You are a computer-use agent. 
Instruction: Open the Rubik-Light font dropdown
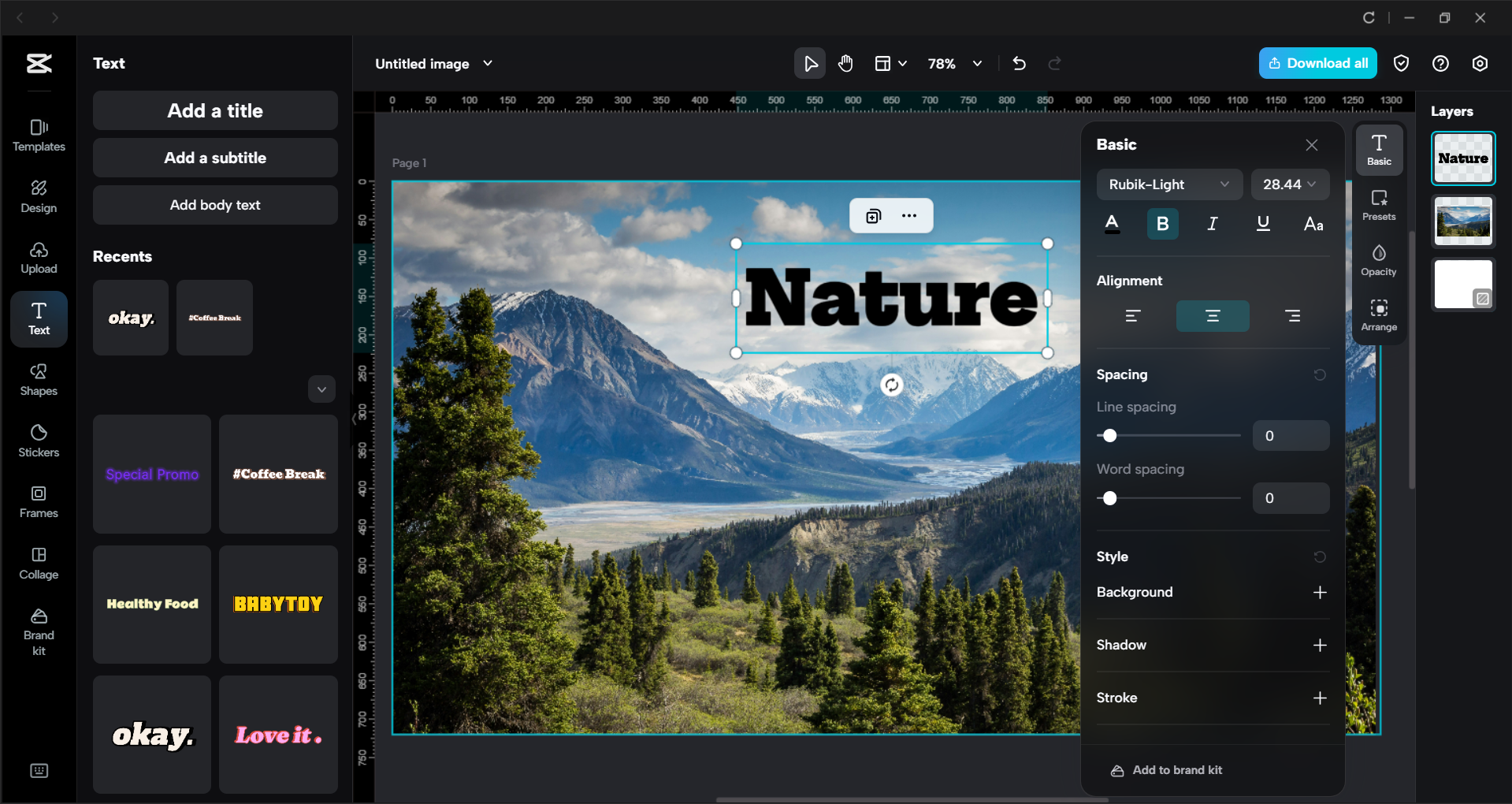[1168, 184]
